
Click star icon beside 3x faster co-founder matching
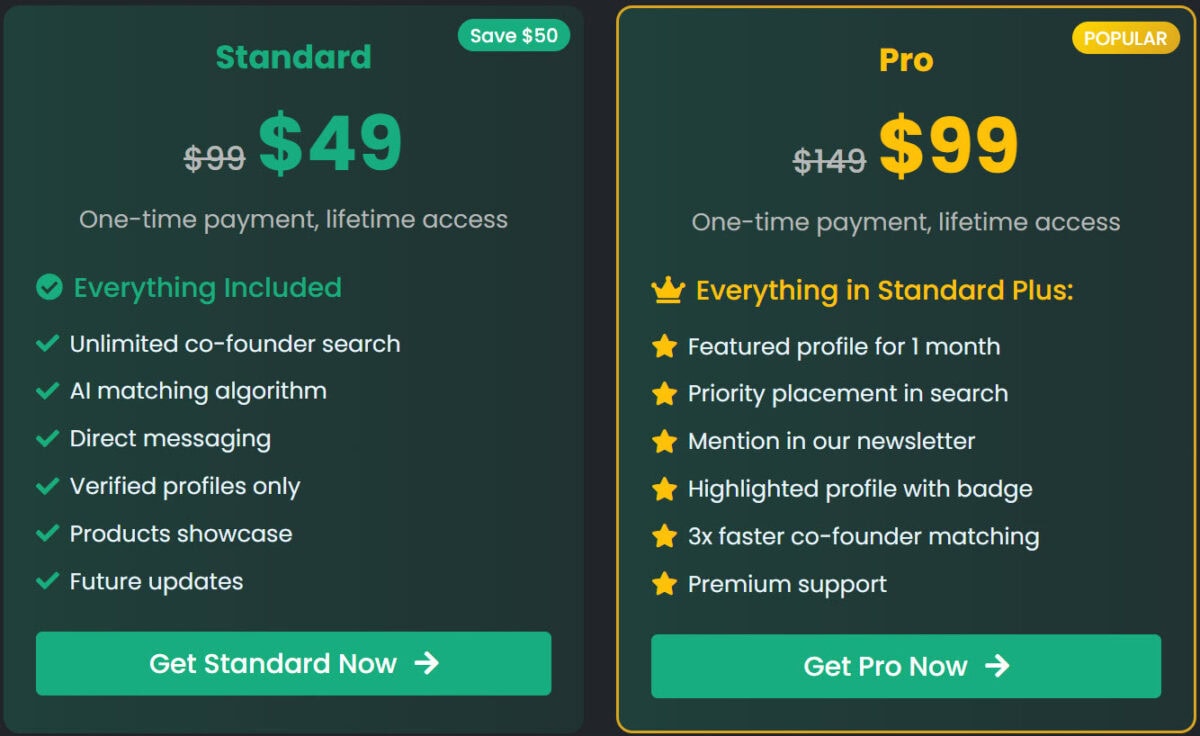coord(664,536)
